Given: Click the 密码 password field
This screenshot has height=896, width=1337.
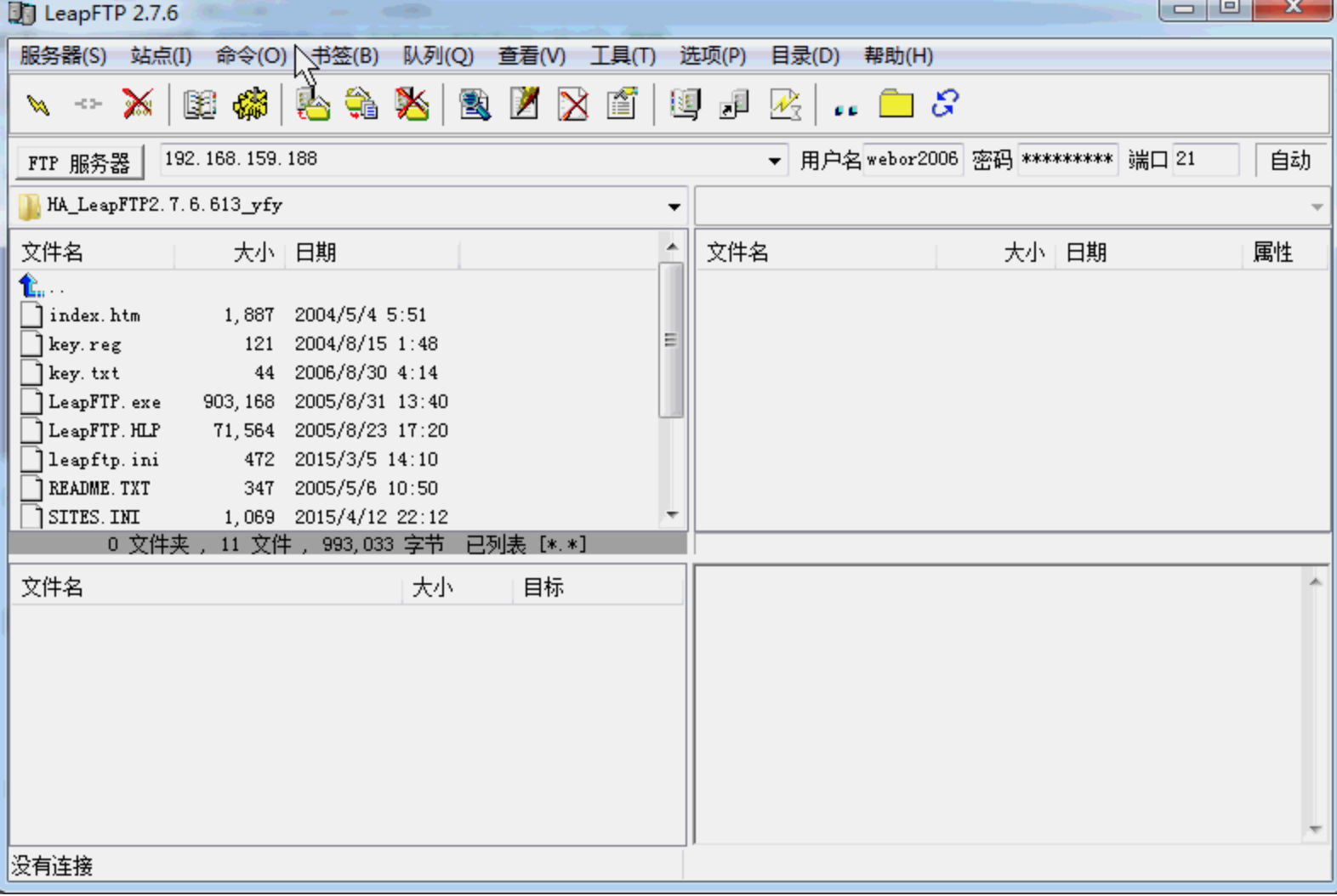Looking at the screenshot, I should (x=1067, y=159).
